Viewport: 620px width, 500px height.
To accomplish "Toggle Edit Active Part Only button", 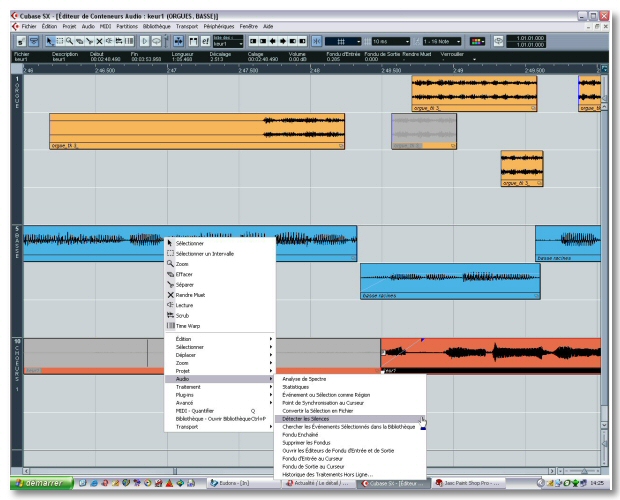I will pos(206,41).
